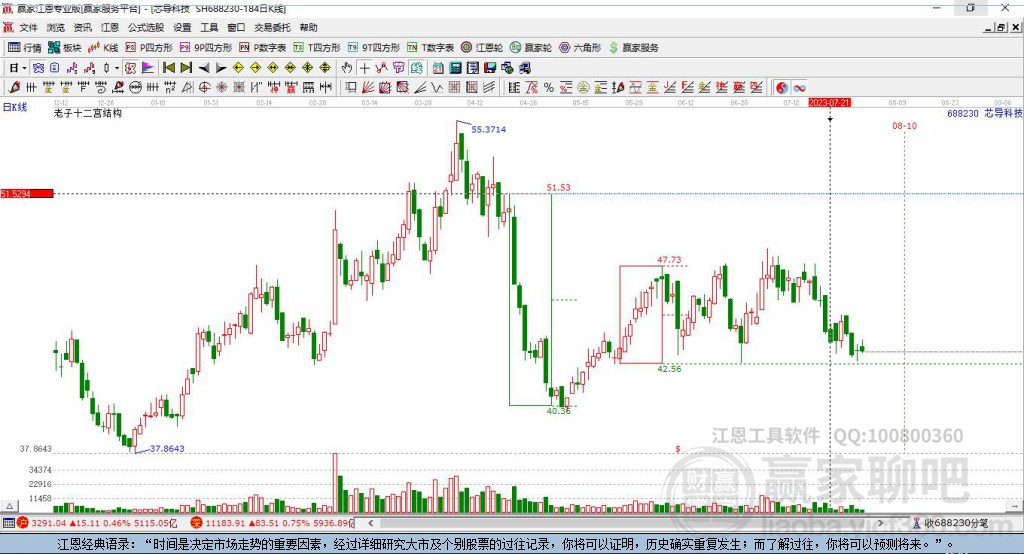Open the 赢家轮 wheel tool

point(531,48)
